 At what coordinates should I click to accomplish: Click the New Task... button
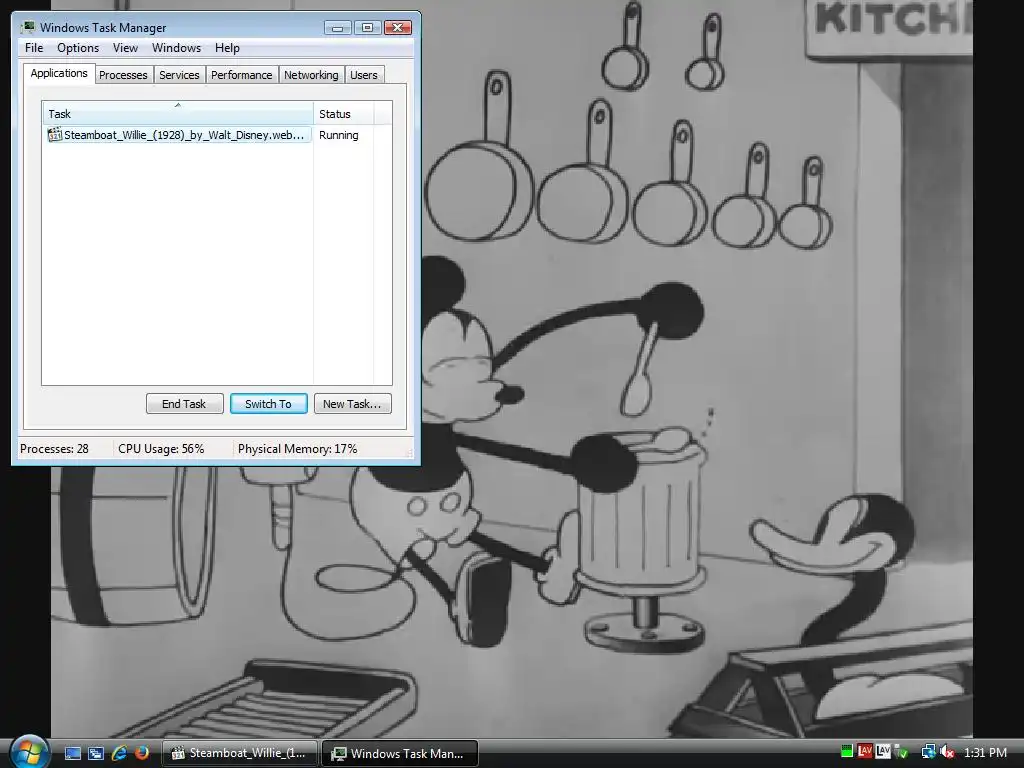(352, 404)
